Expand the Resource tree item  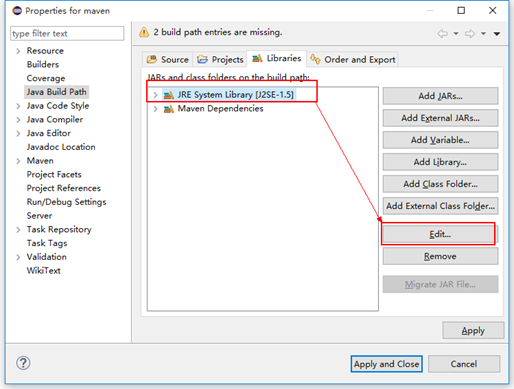pyautogui.click(x=18, y=51)
